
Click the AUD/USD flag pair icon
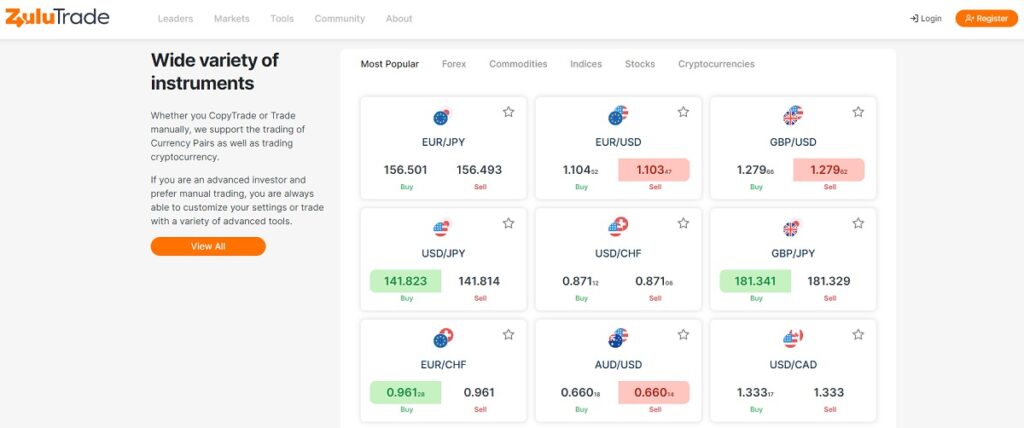[x=617, y=338]
